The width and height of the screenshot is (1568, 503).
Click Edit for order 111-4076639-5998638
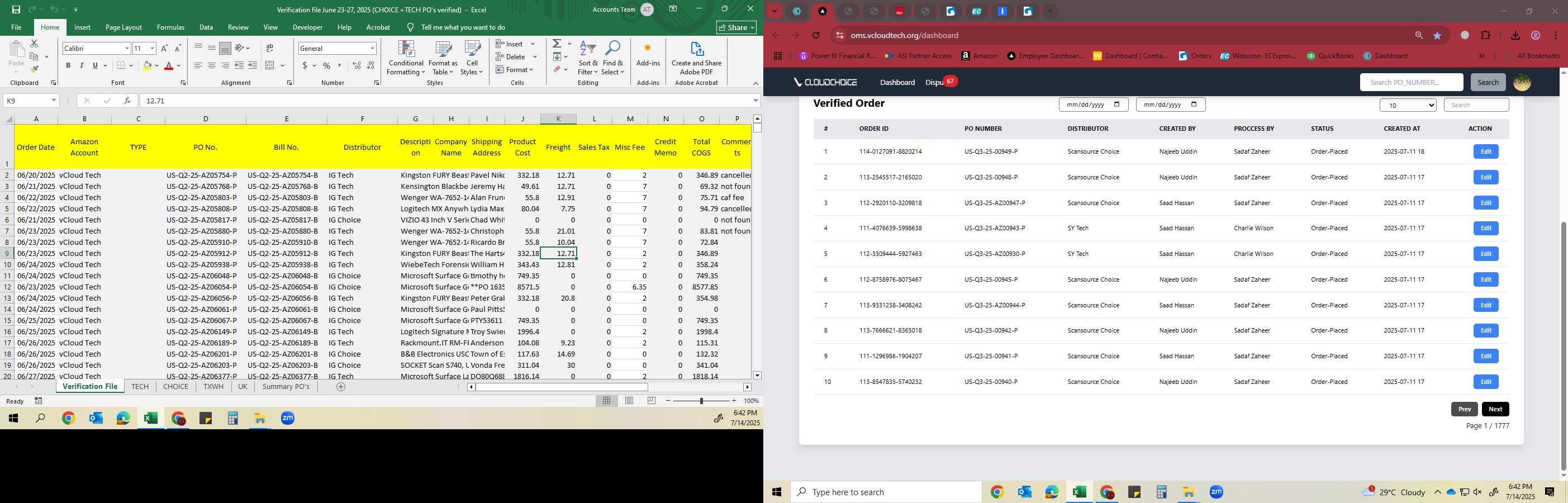pyautogui.click(x=1486, y=229)
